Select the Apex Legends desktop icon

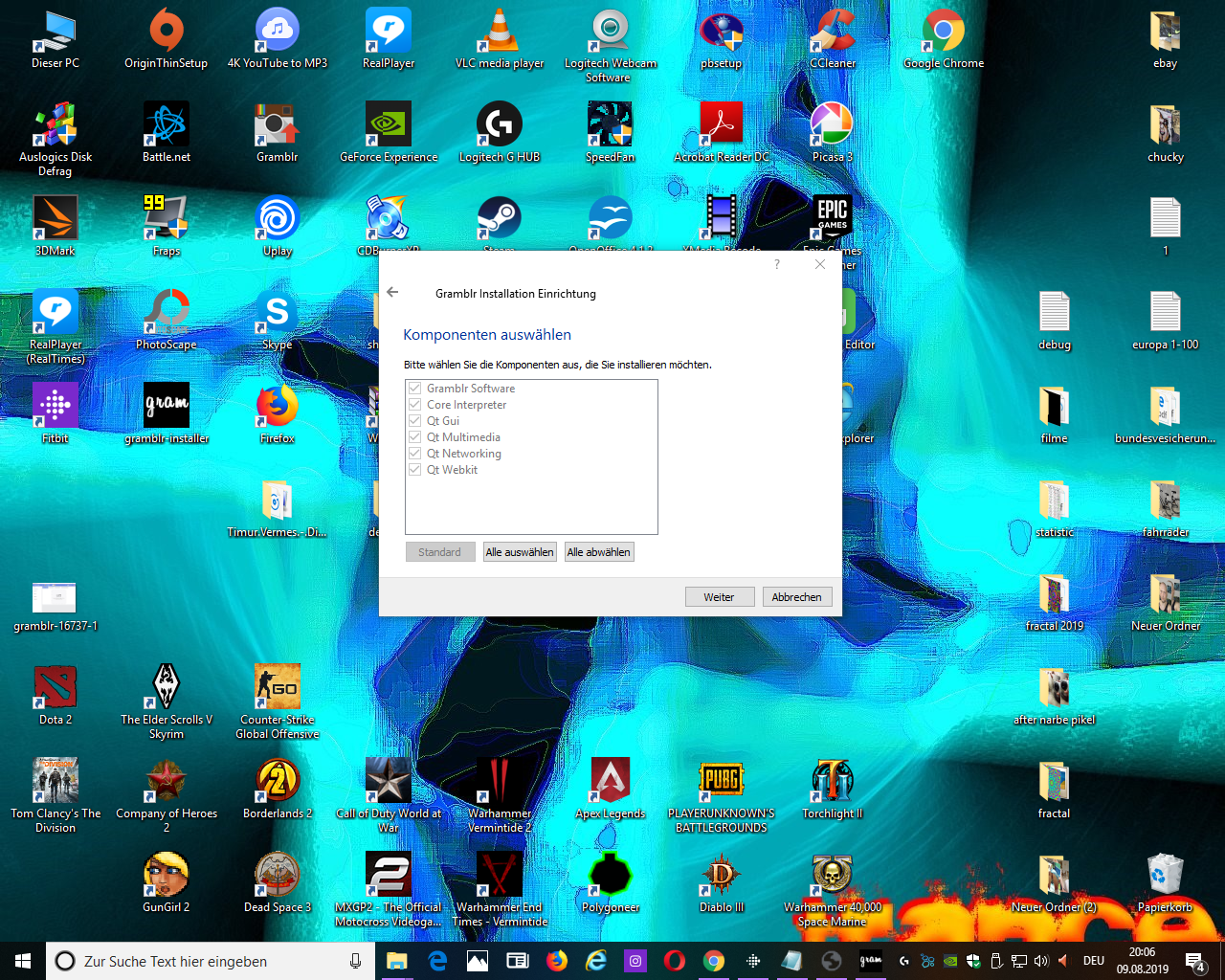click(x=611, y=791)
